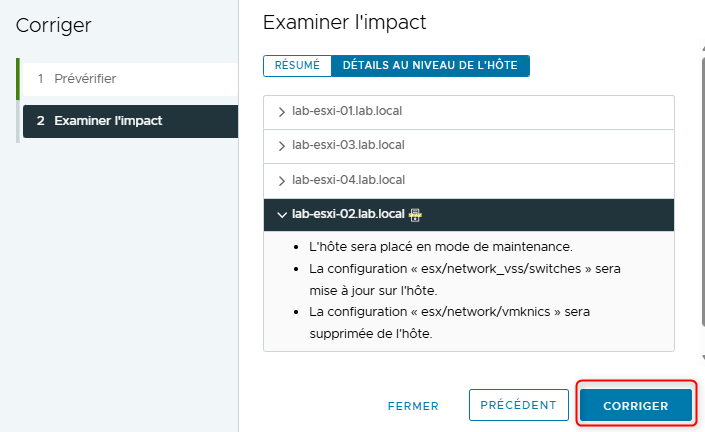705x432 pixels.
Task: Click the lab-esxi-01.lab.local host name text
Action: [x=348, y=111]
